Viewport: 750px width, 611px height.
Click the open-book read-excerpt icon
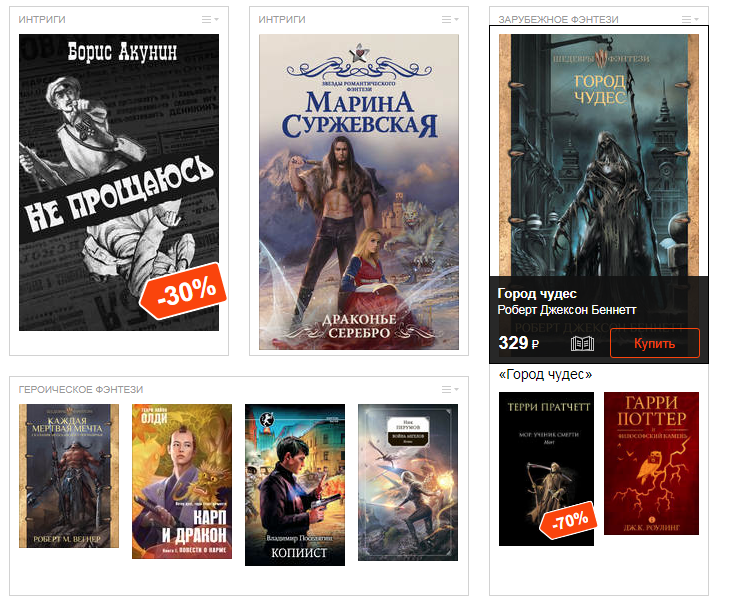click(x=582, y=343)
